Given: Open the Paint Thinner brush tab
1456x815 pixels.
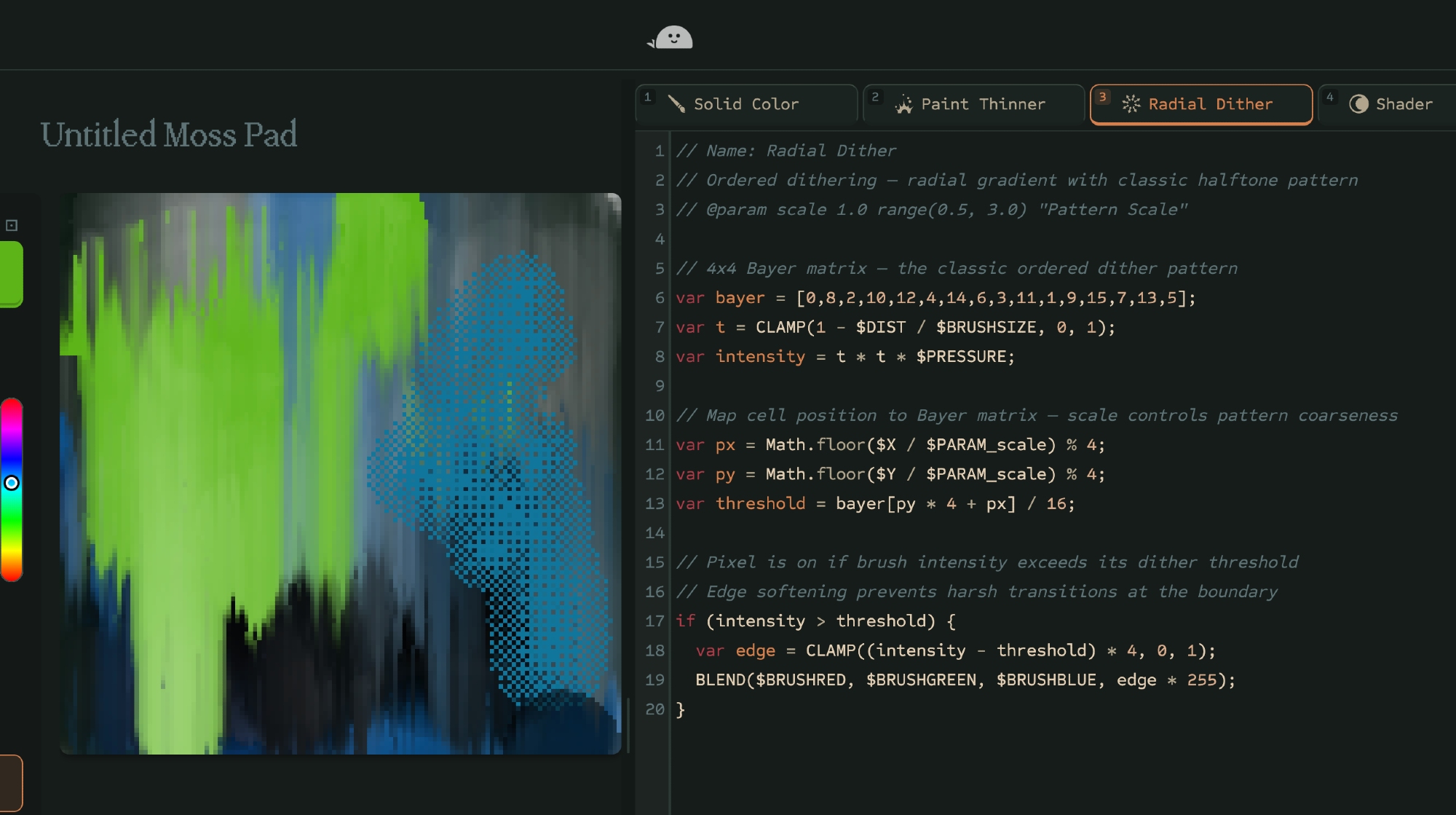Looking at the screenshot, I should pyautogui.click(x=983, y=104).
